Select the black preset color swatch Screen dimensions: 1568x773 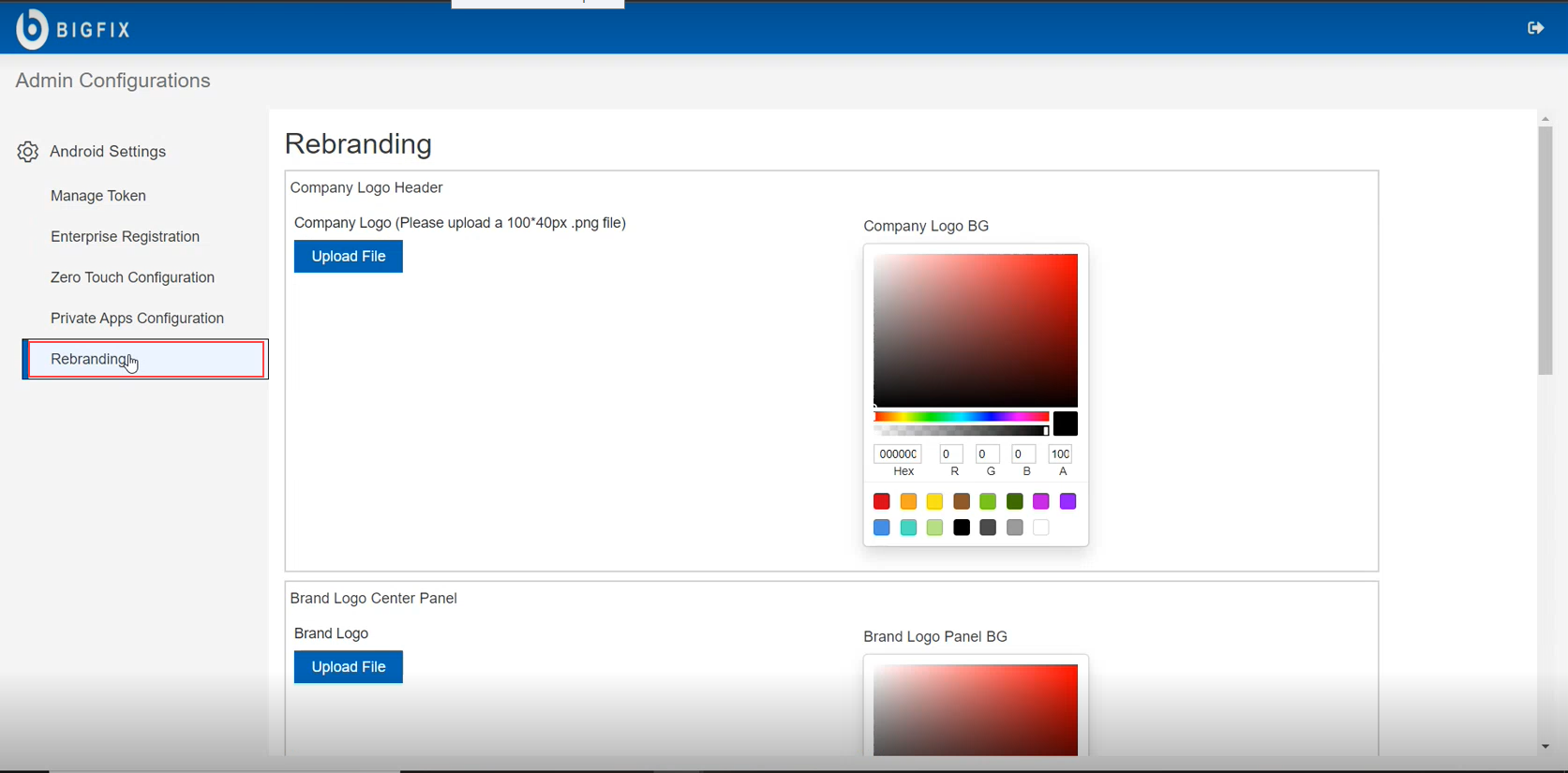(x=962, y=528)
